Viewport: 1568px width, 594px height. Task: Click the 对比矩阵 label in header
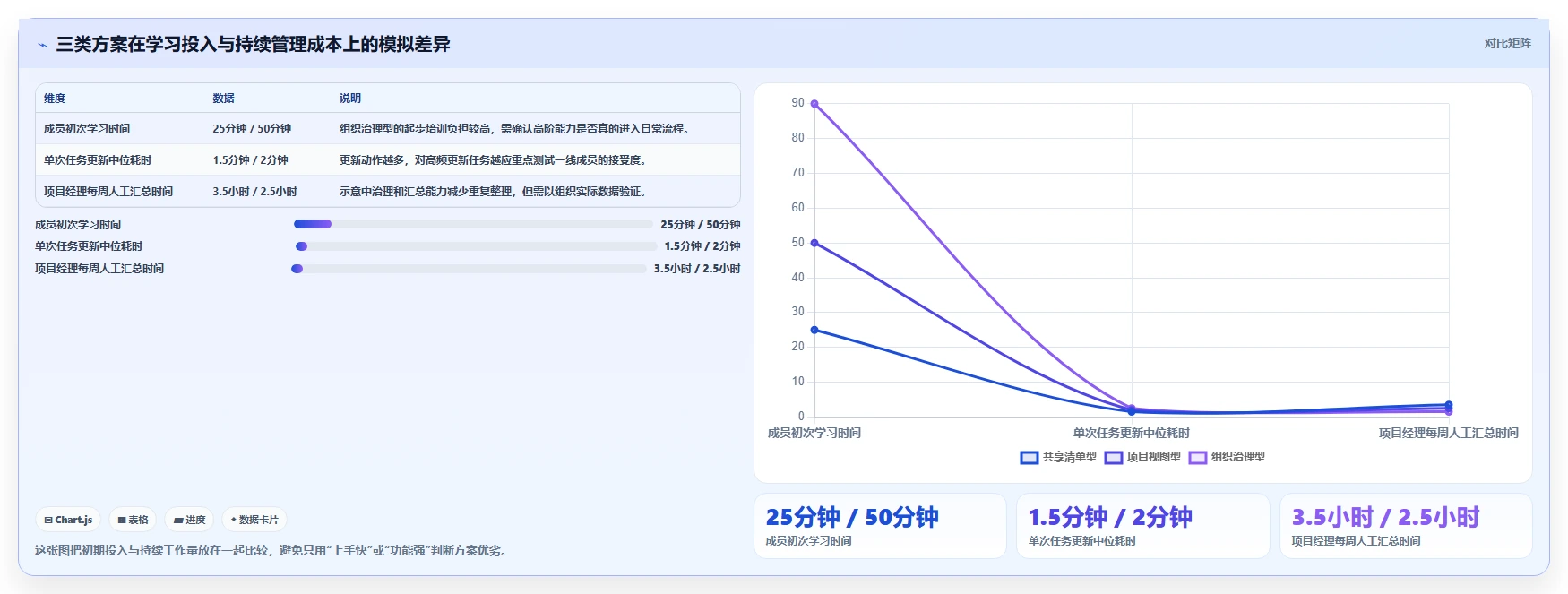tap(1507, 43)
